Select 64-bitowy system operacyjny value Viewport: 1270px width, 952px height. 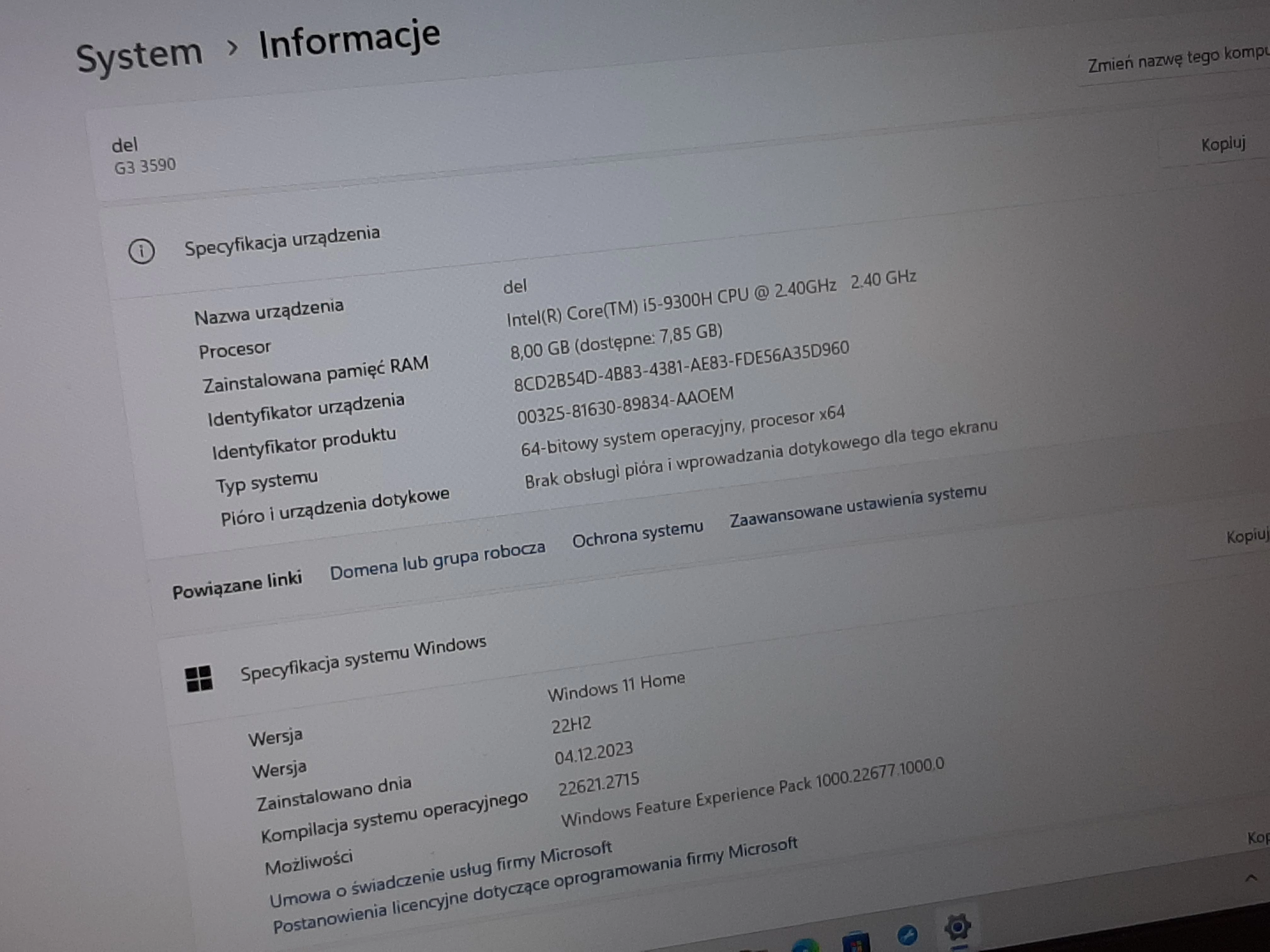(683, 431)
